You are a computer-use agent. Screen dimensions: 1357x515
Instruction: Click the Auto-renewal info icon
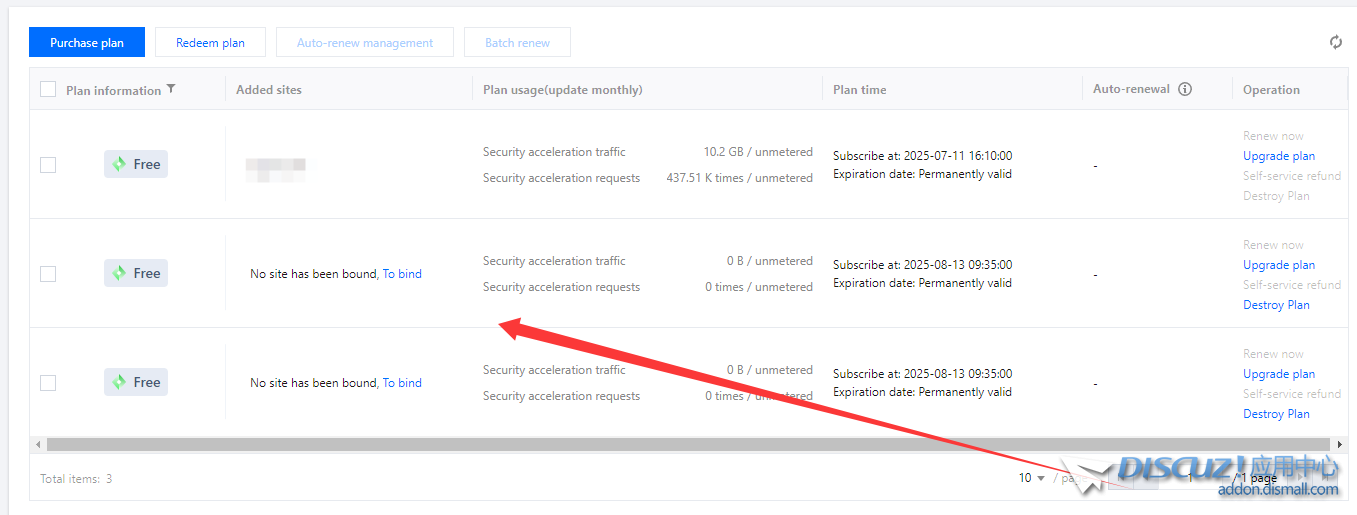click(x=1185, y=89)
